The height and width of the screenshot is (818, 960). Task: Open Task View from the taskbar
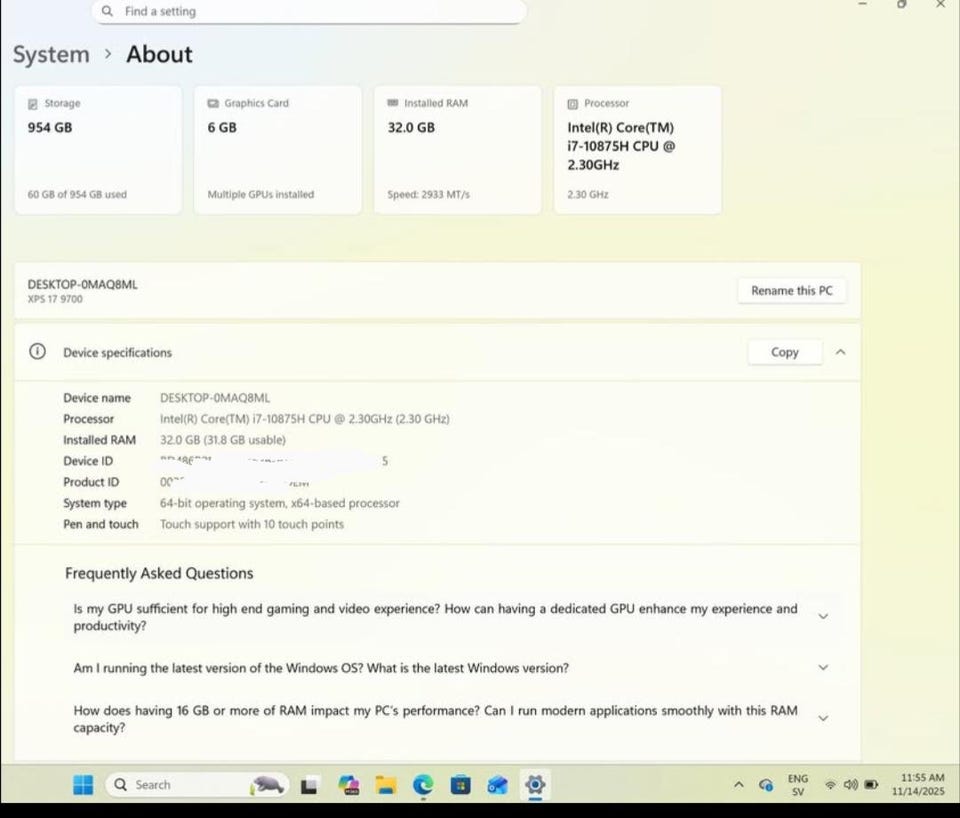[309, 785]
